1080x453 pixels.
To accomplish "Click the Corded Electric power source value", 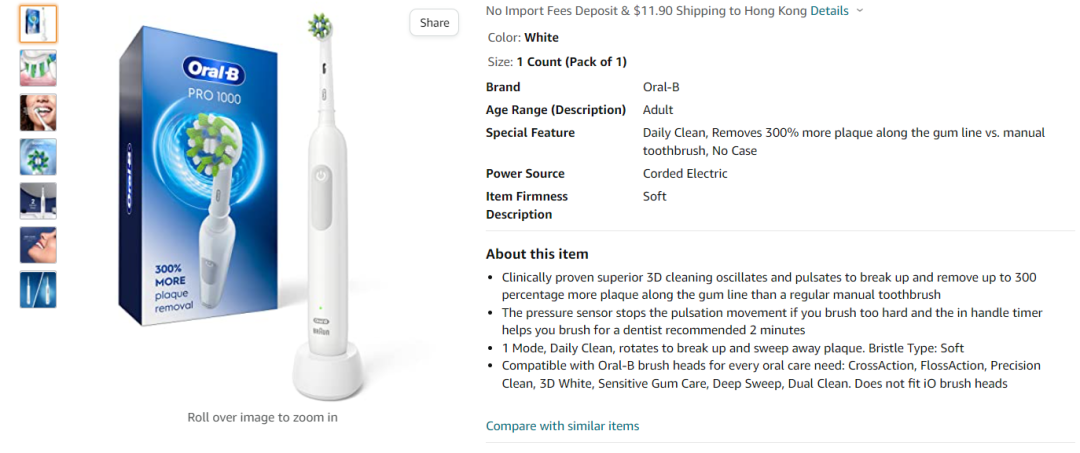I will [685, 174].
